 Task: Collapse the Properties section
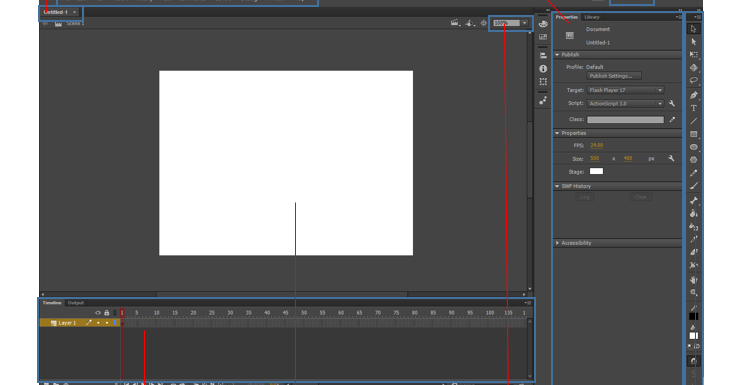557,133
